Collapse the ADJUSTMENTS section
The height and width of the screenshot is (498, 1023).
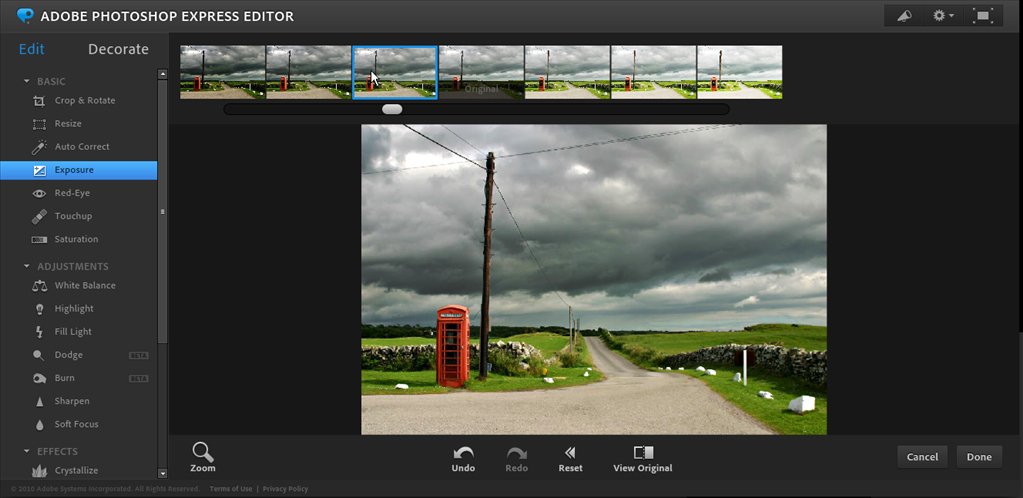pyautogui.click(x=27, y=267)
